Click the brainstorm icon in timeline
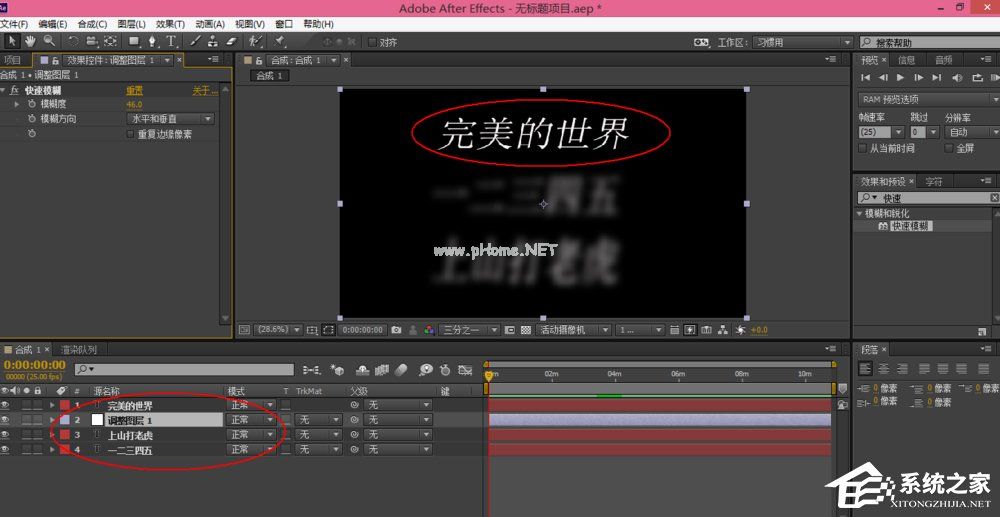 coord(425,370)
